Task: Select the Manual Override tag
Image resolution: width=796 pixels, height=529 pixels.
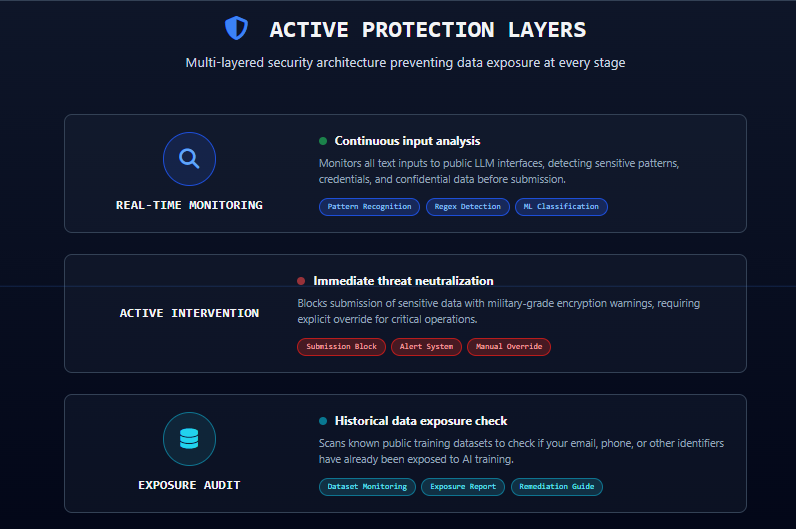Action: pyautogui.click(x=509, y=347)
